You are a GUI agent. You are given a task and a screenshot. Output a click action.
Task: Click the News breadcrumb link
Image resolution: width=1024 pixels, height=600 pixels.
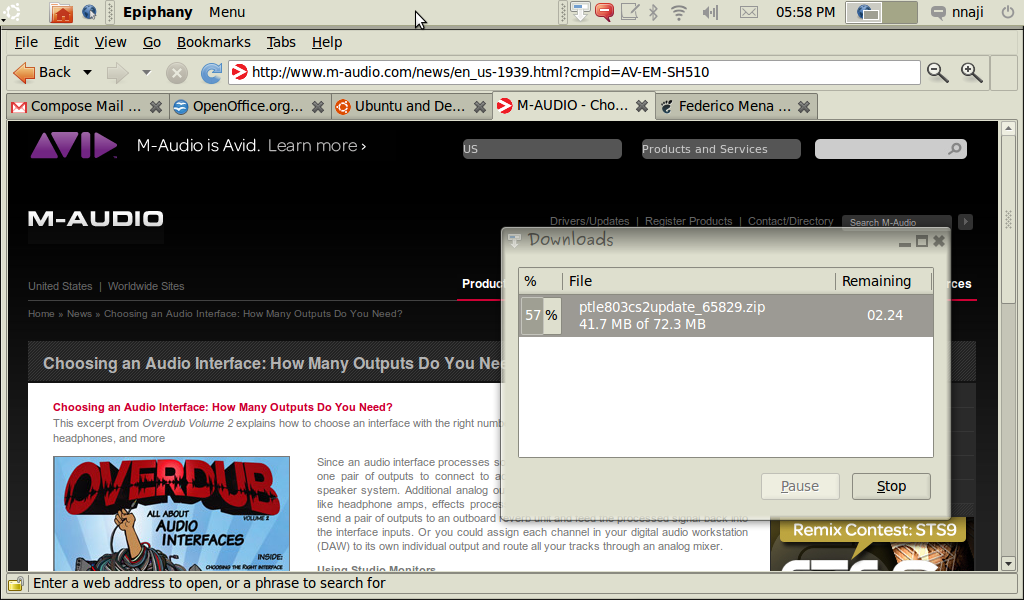[x=79, y=314]
